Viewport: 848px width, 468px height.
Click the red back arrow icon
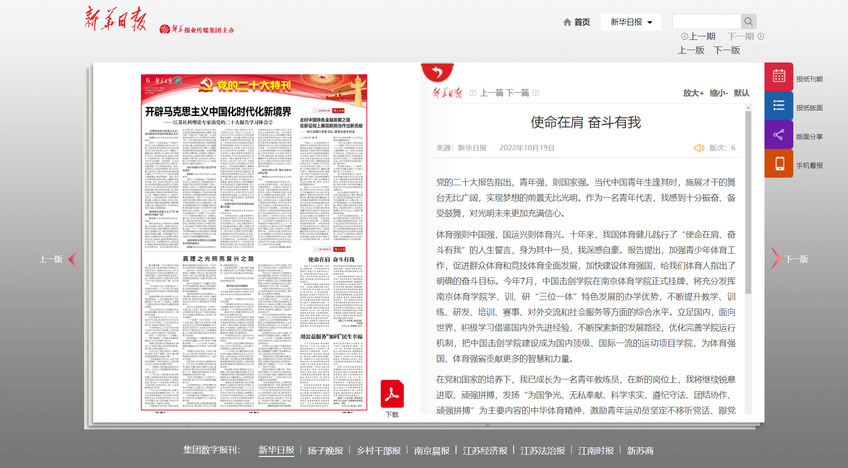coord(436,72)
